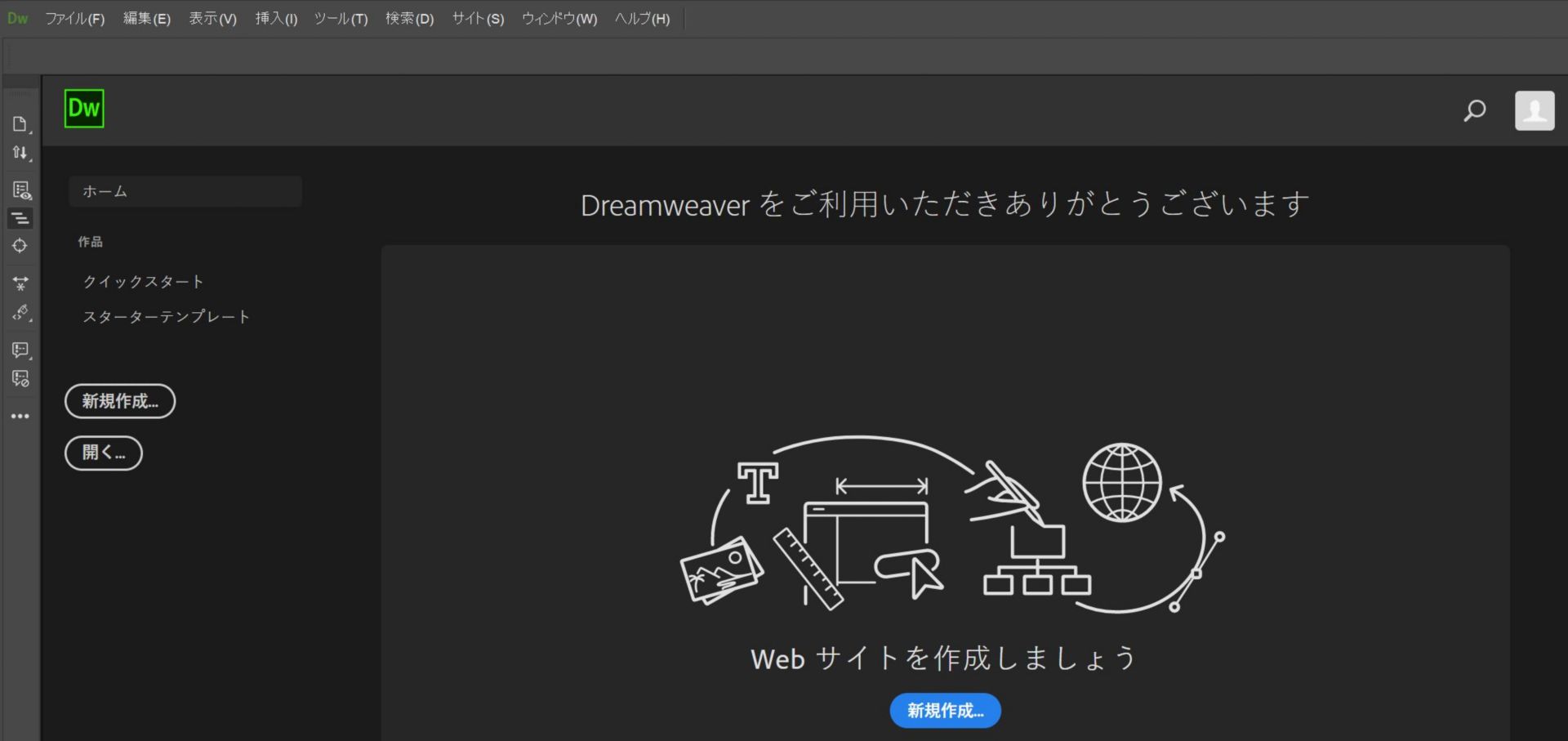Open the ファイル(F) menu
Screen dimensions: 1568x741
[75, 18]
